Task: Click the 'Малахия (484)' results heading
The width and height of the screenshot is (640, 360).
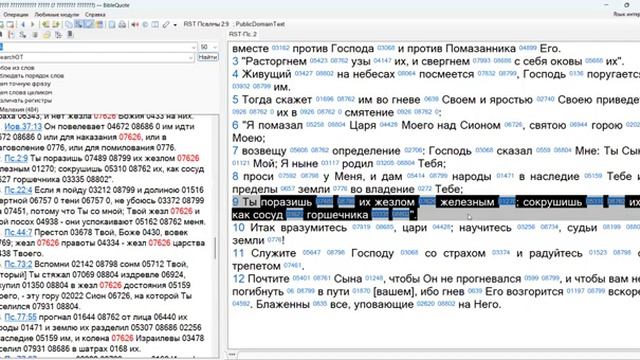Action: (19, 109)
